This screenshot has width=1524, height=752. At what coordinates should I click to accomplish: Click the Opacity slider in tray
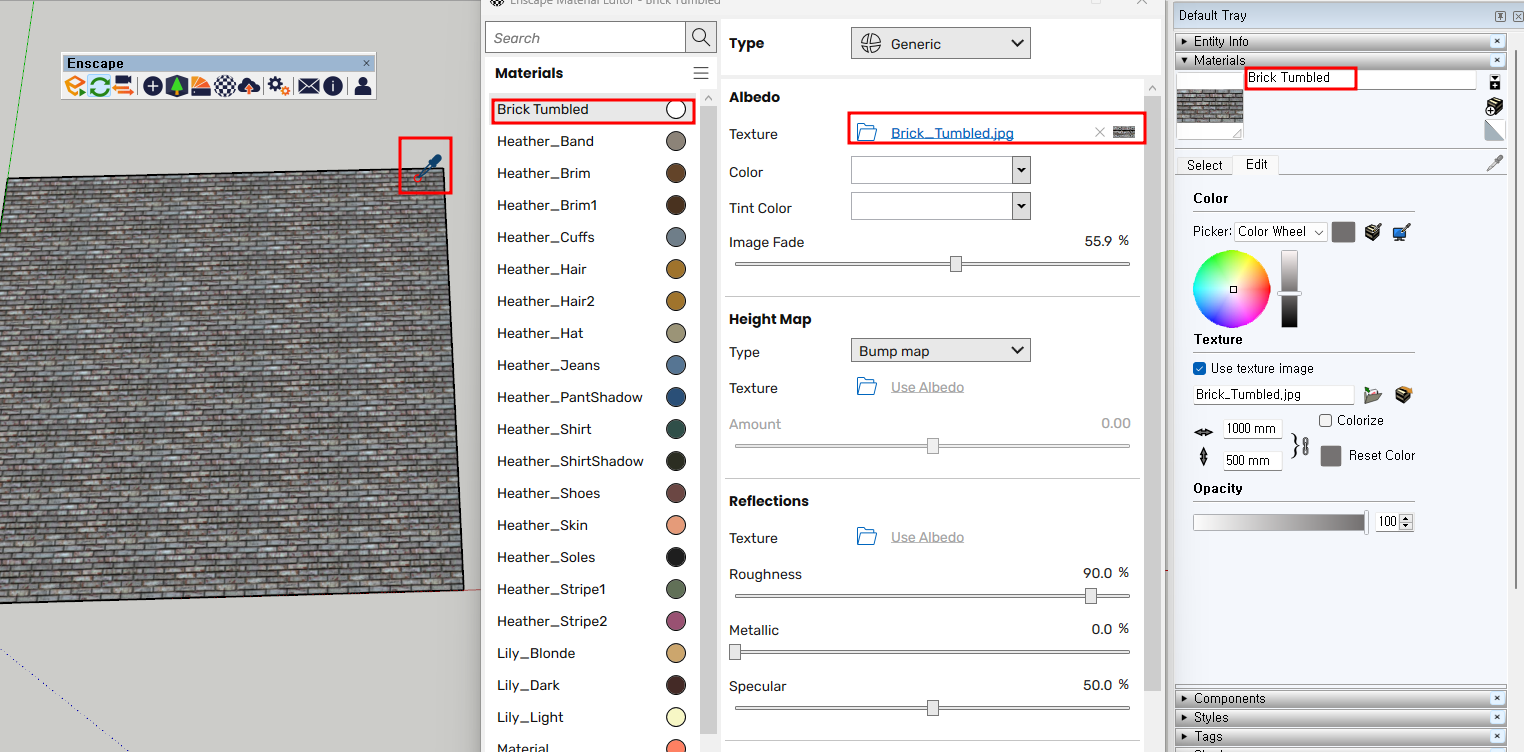tap(1281, 522)
